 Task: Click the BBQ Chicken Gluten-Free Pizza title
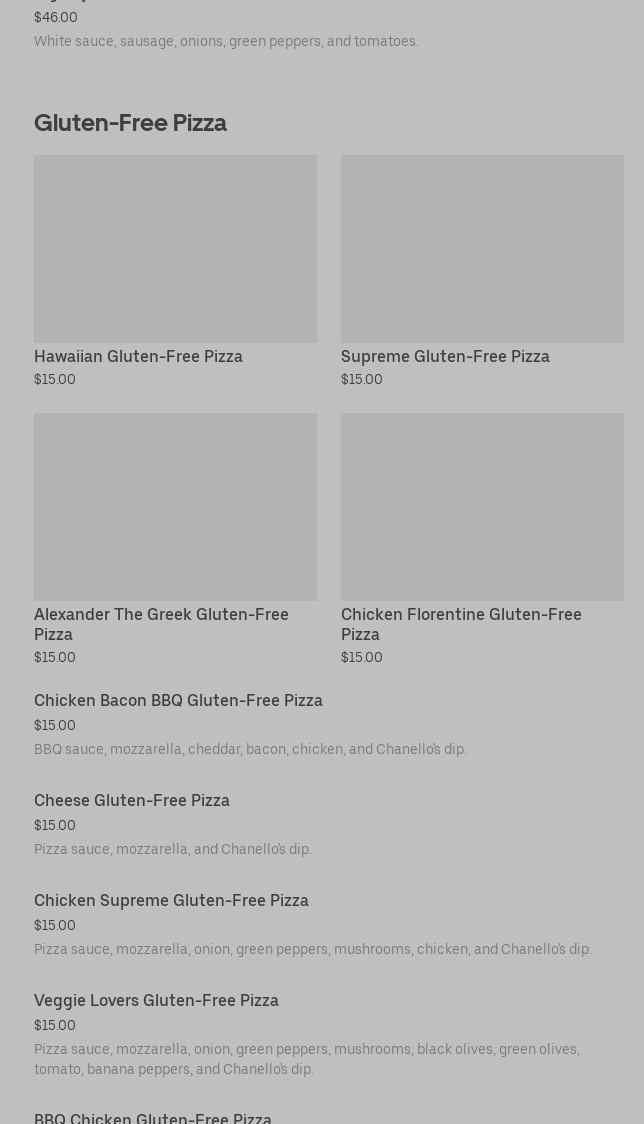[153, 1117]
